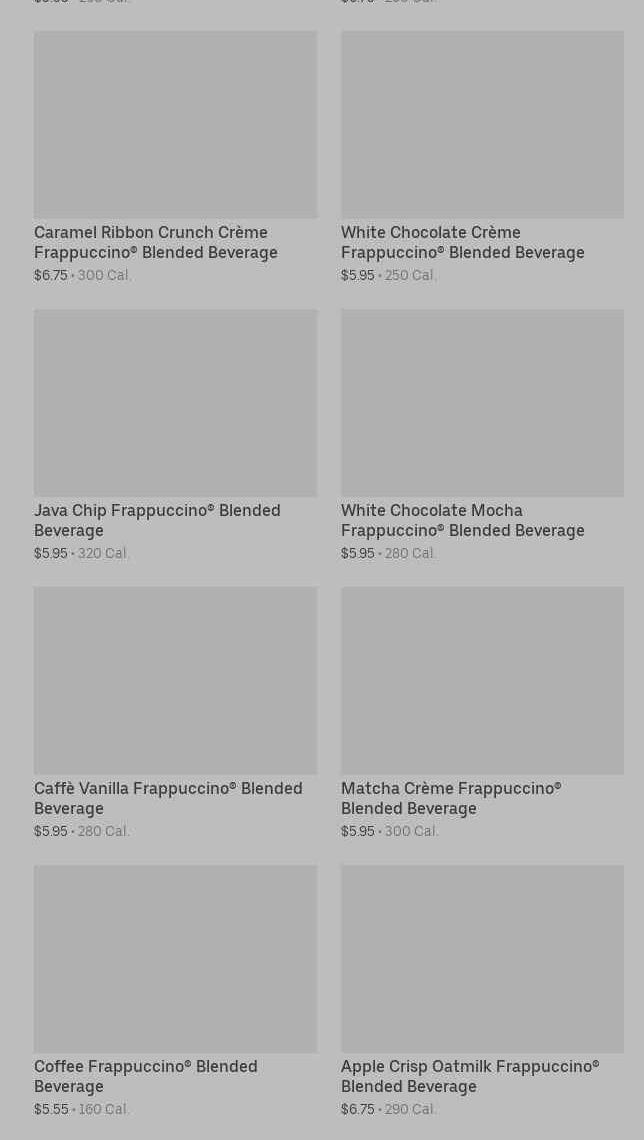
Task: Choose Coffee Frappuccino Blended Beverage title
Action: coord(146,1076)
